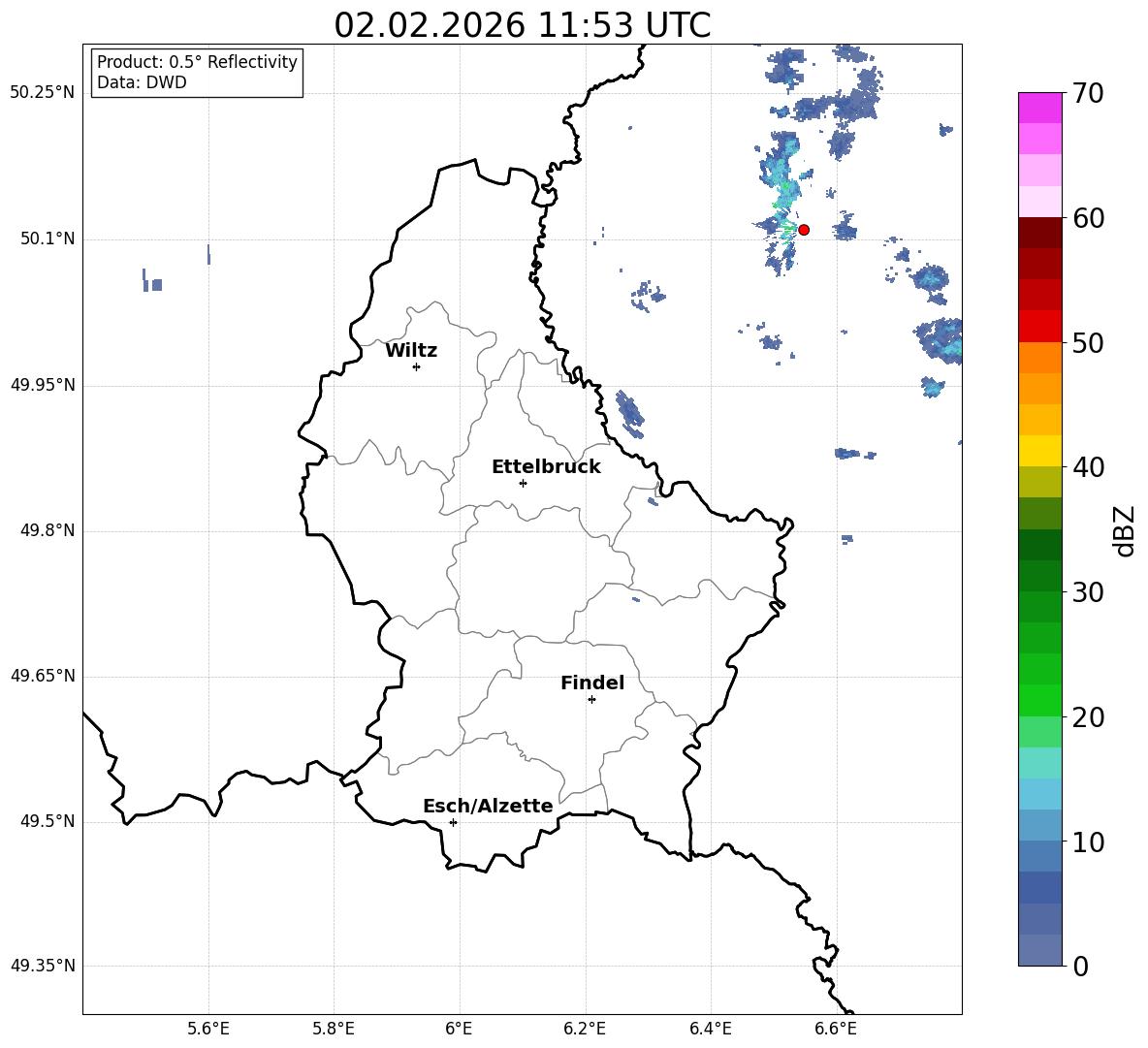The image size is (1148, 1048).
Task: Click the red station marker dot
Action: pyautogui.click(x=803, y=230)
